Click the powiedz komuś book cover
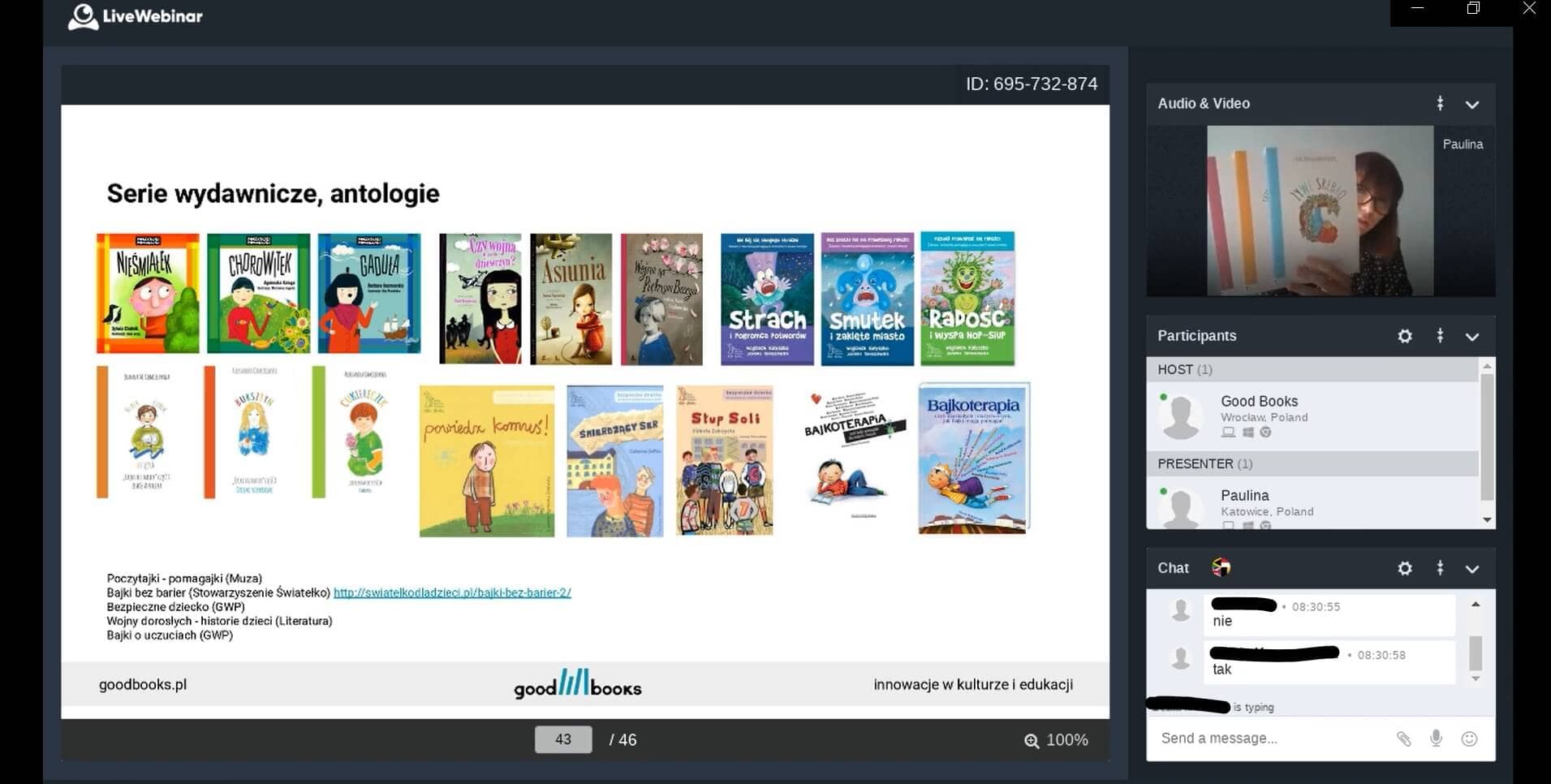1551x784 pixels. click(487, 461)
